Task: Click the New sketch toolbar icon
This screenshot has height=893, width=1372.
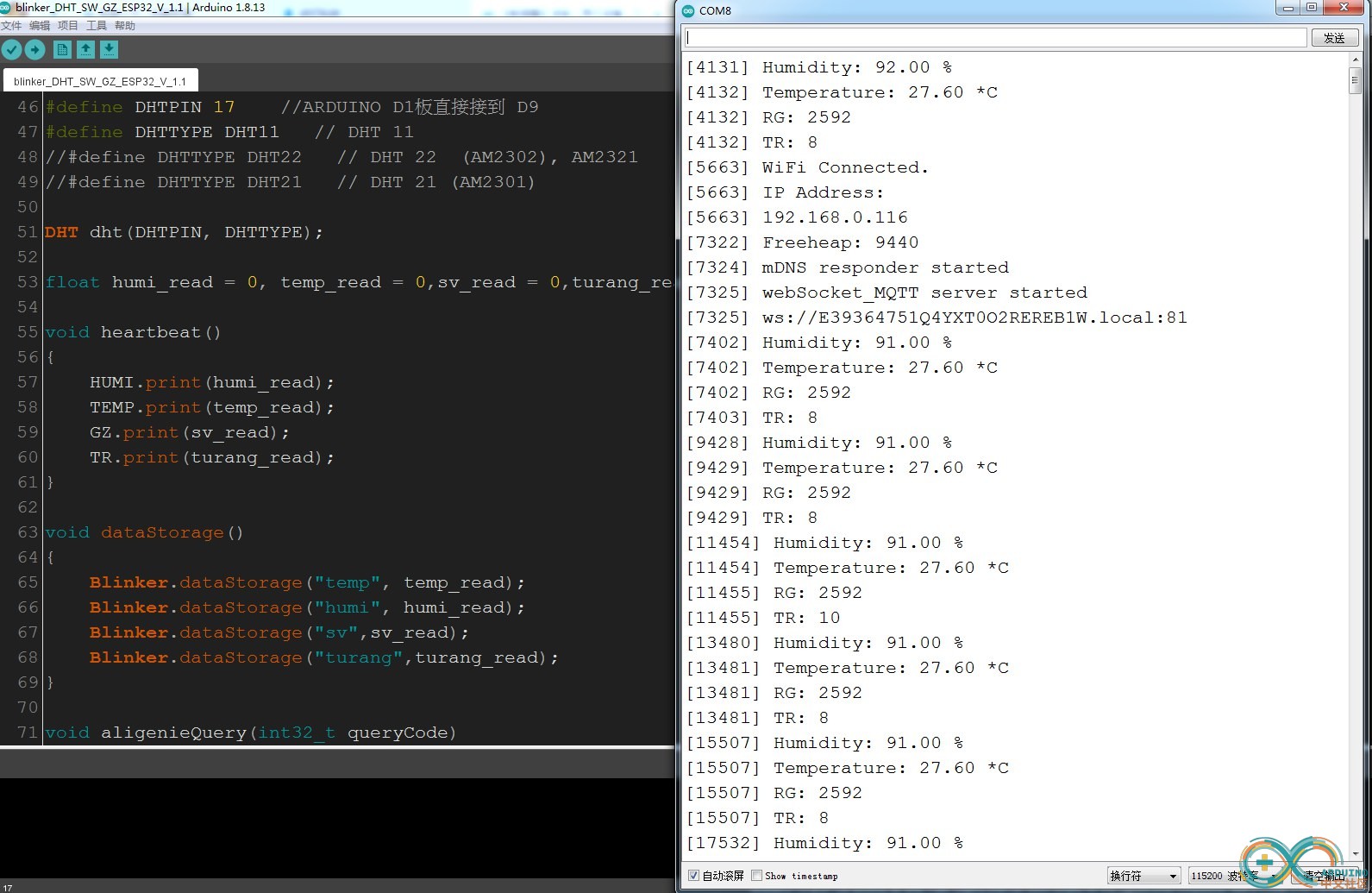Action: (62, 50)
